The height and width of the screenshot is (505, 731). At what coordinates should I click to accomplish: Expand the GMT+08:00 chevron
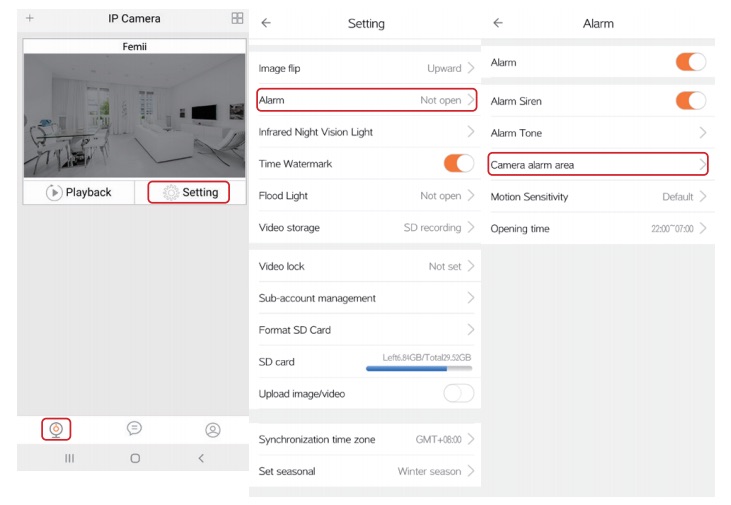(471, 439)
